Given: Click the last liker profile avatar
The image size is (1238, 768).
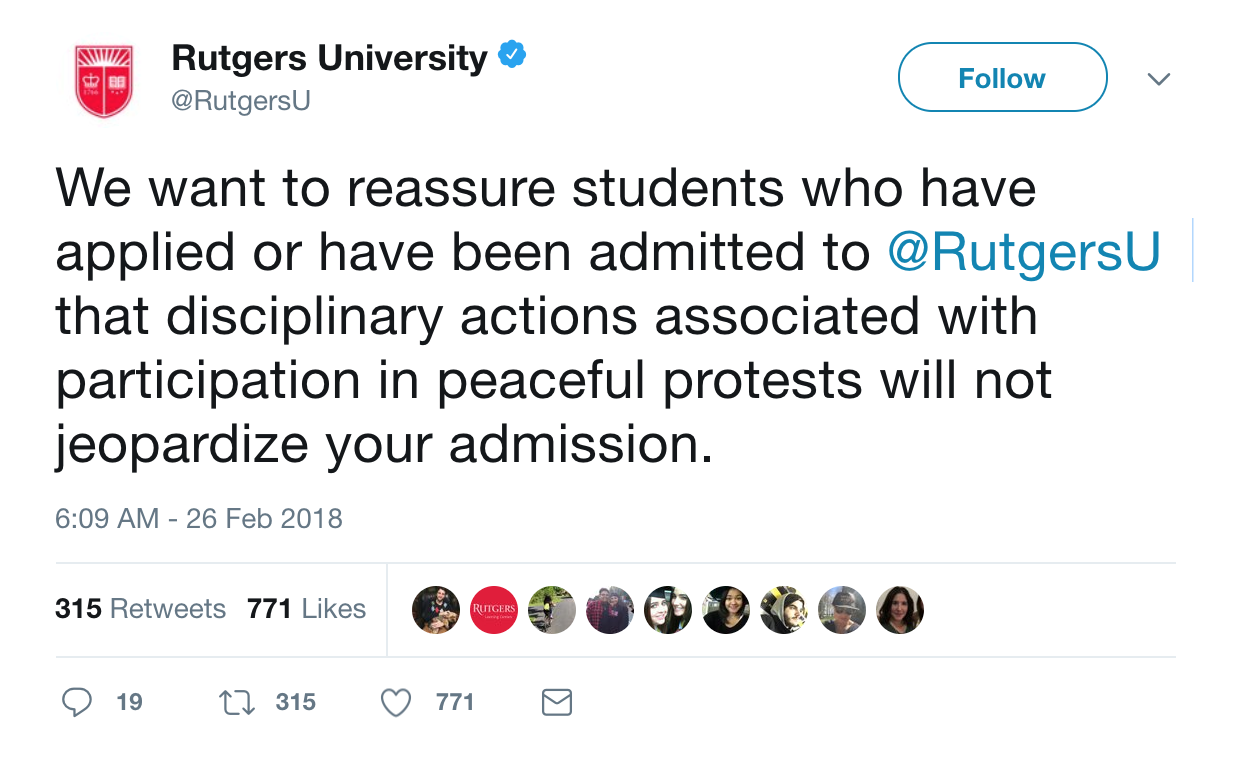Looking at the screenshot, I should [900, 610].
